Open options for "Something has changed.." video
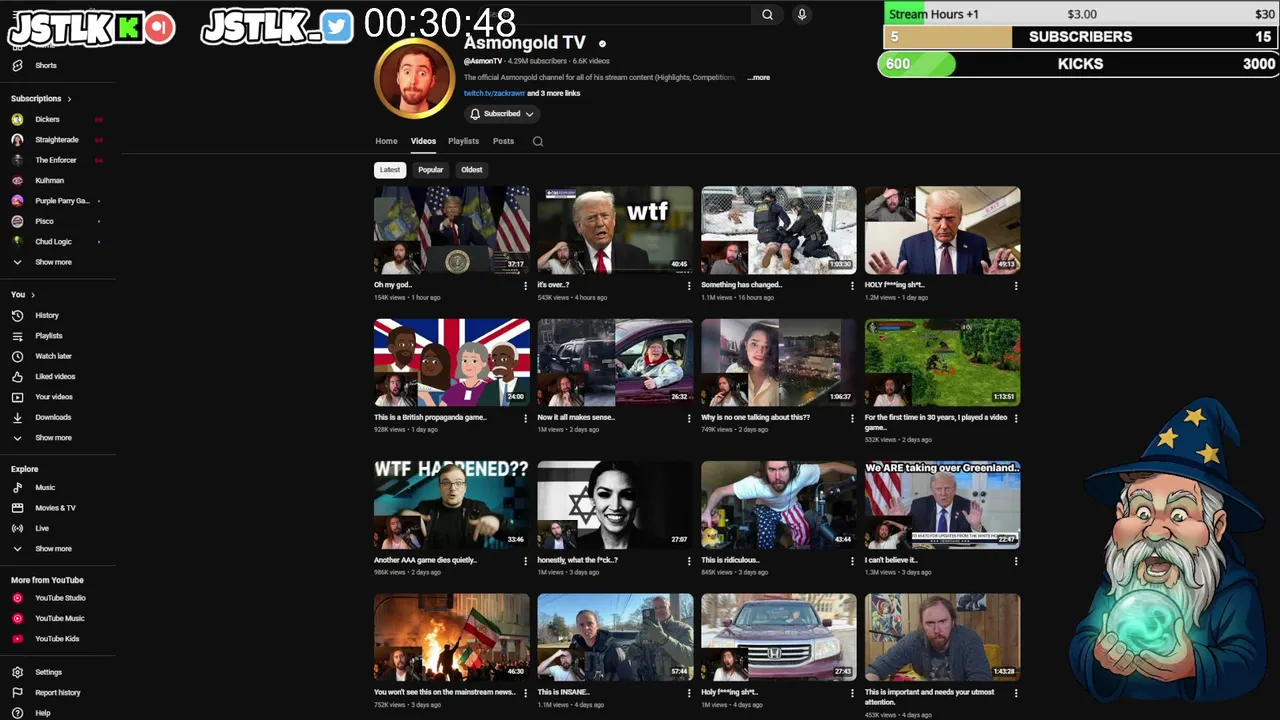1280x720 pixels. pos(852,286)
